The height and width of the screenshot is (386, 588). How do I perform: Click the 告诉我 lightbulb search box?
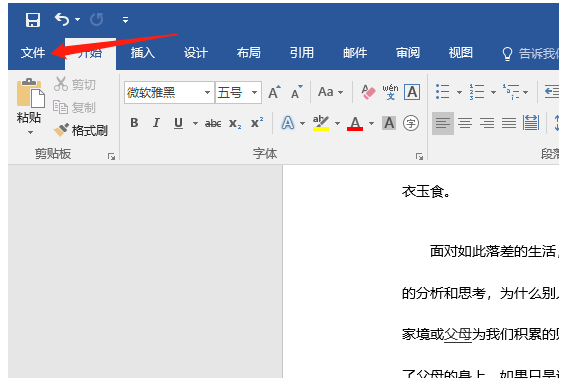click(x=530, y=54)
